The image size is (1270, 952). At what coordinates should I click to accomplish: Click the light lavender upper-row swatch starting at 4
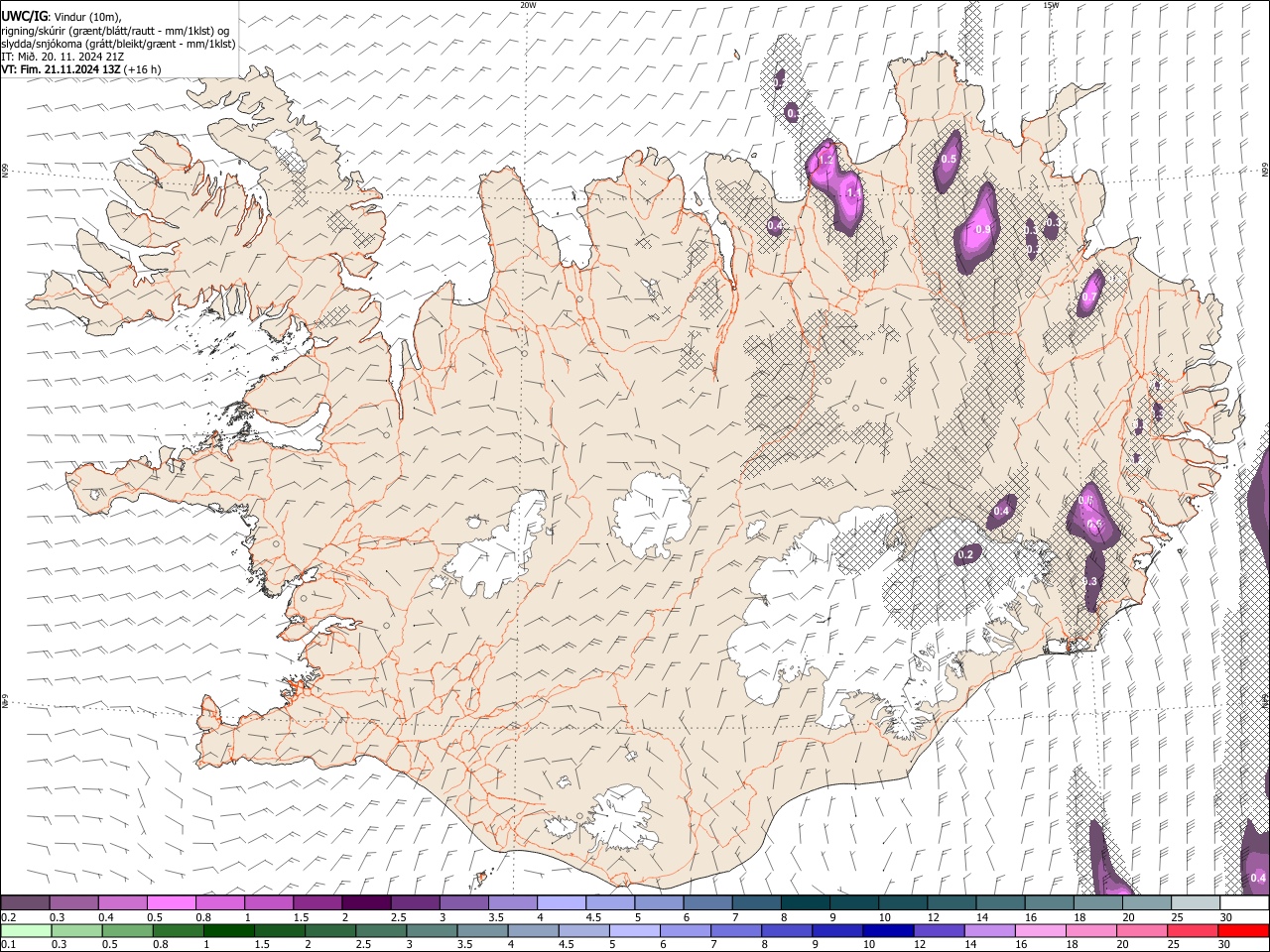click(562, 903)
